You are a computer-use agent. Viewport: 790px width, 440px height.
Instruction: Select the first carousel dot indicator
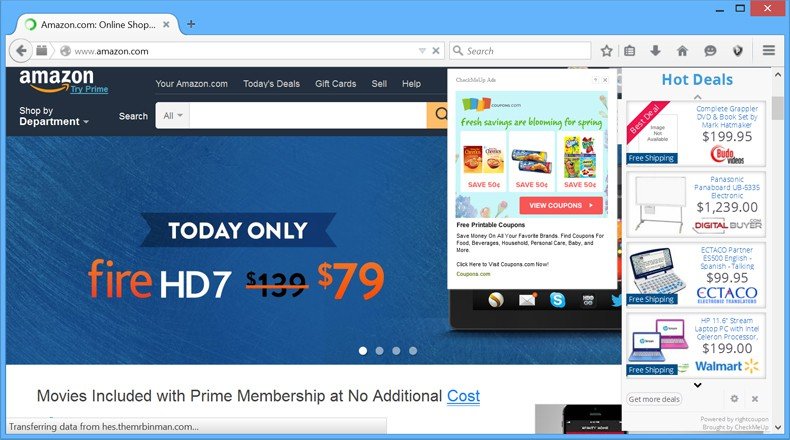363,351
